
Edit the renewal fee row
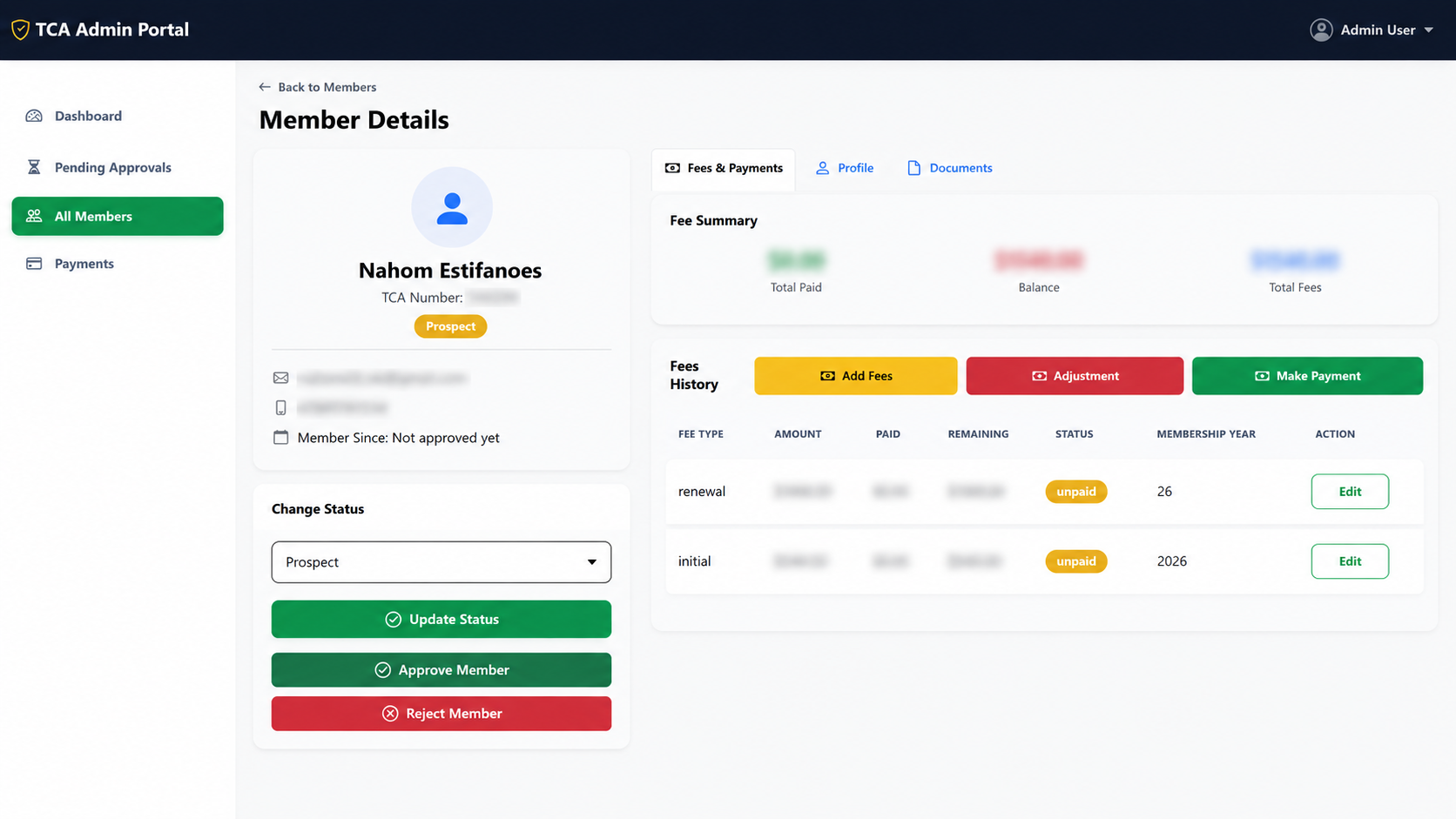coord(1350,492)
